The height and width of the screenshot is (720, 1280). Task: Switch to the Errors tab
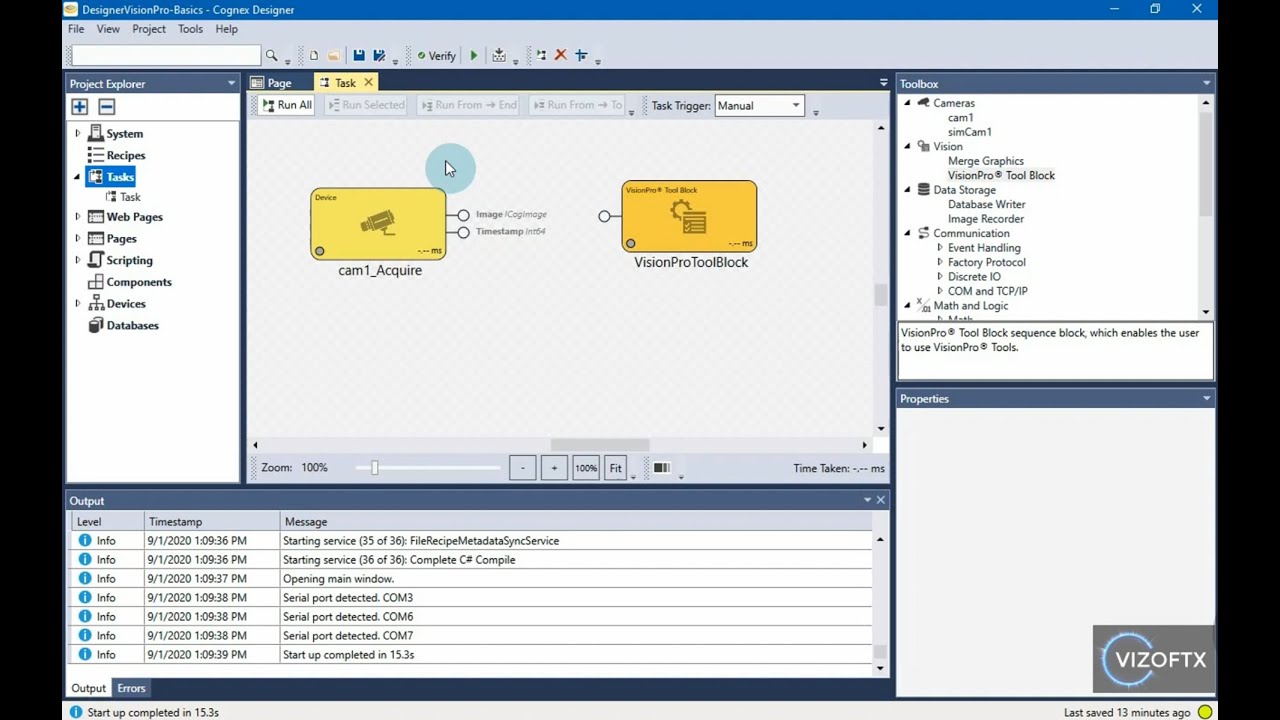click(131, 688)
